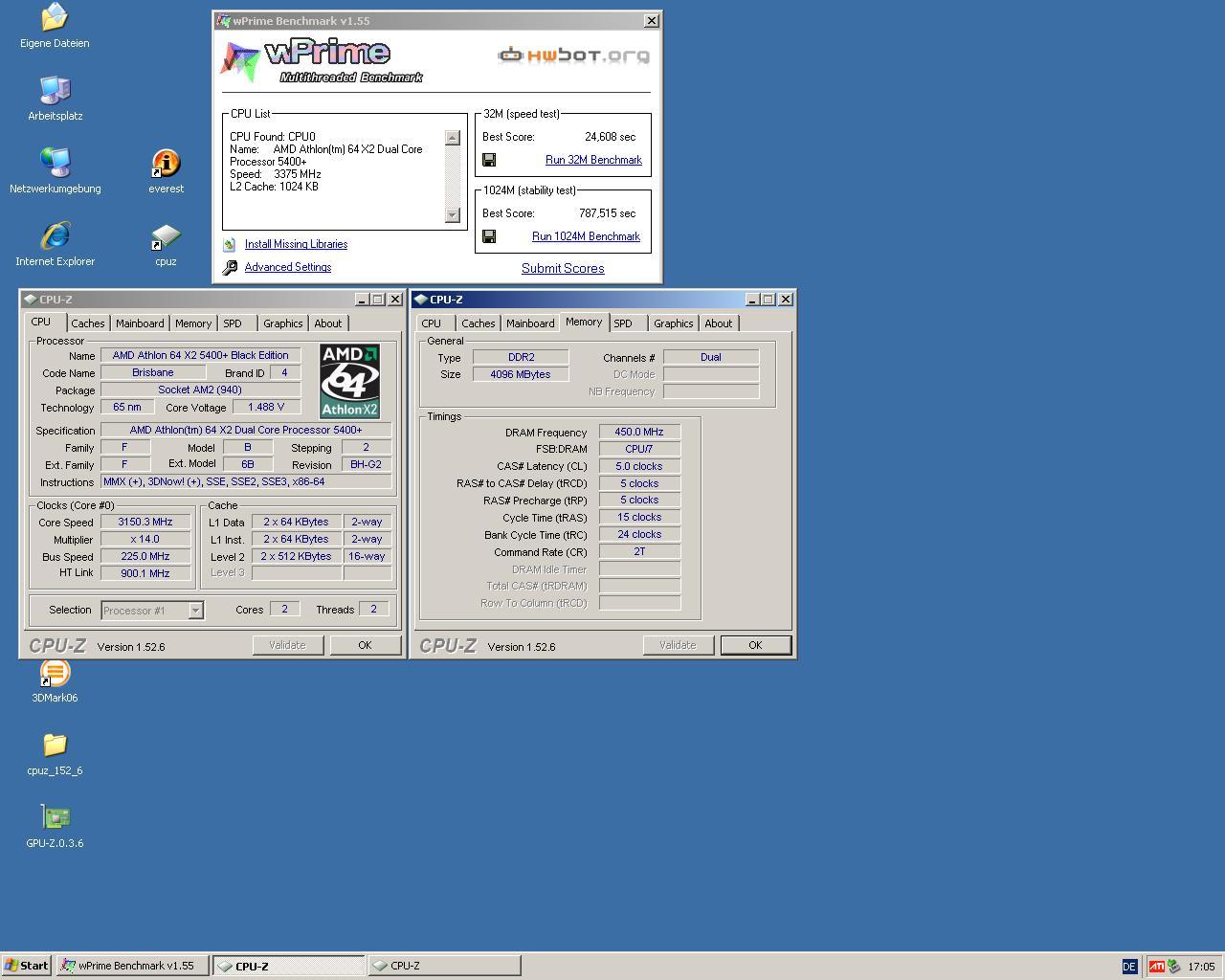Switch to Graphics tab in left CPU-Z window

(283, 323)
